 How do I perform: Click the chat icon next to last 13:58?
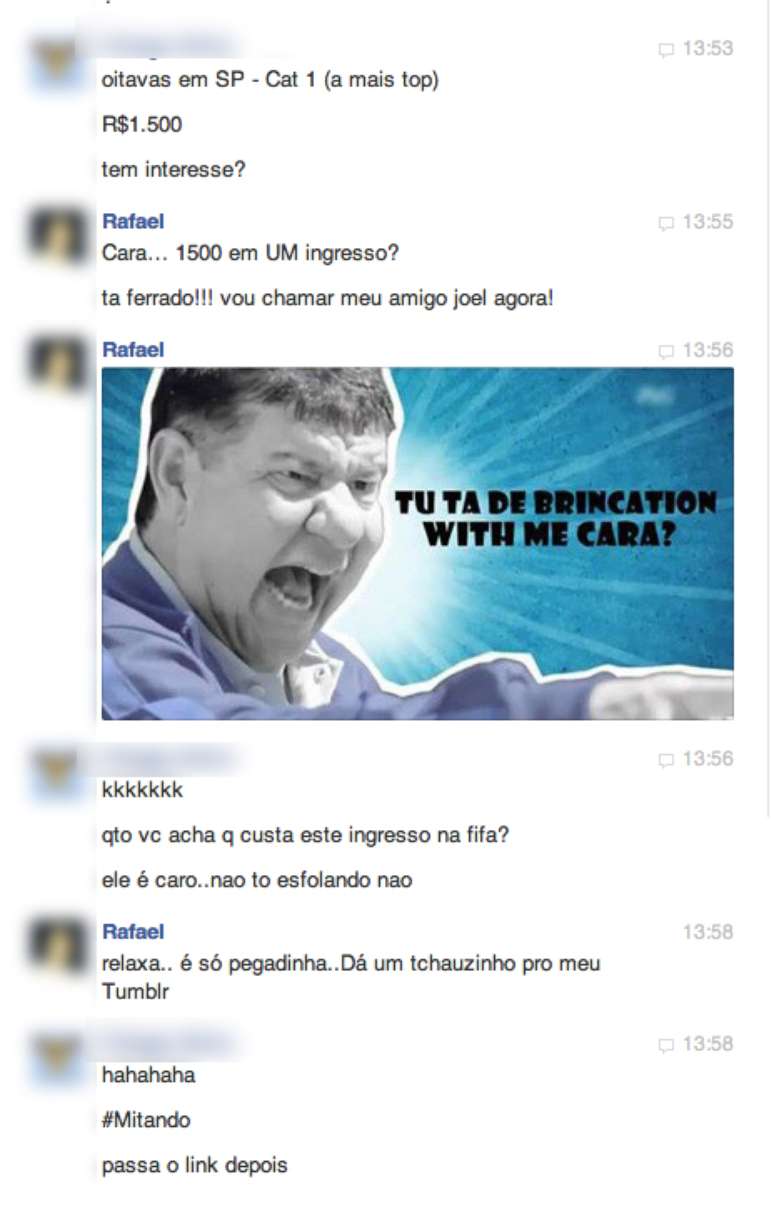click(x=667, y=1044)
